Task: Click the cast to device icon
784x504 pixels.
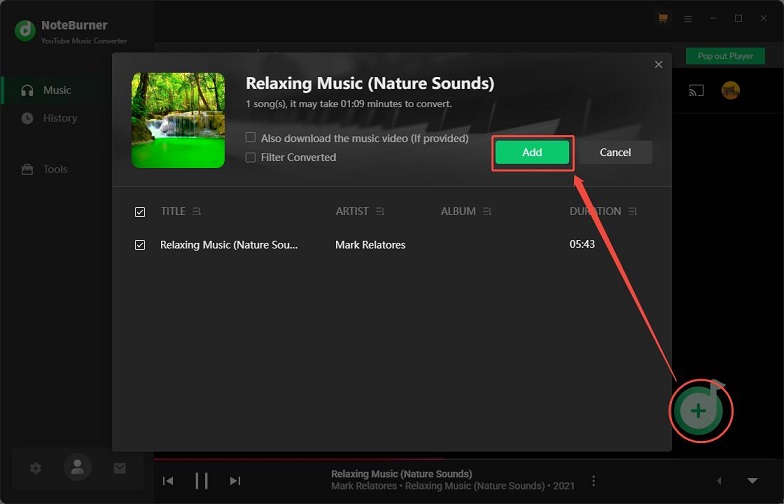Action: pyautogui.click(x=696, y=90)
